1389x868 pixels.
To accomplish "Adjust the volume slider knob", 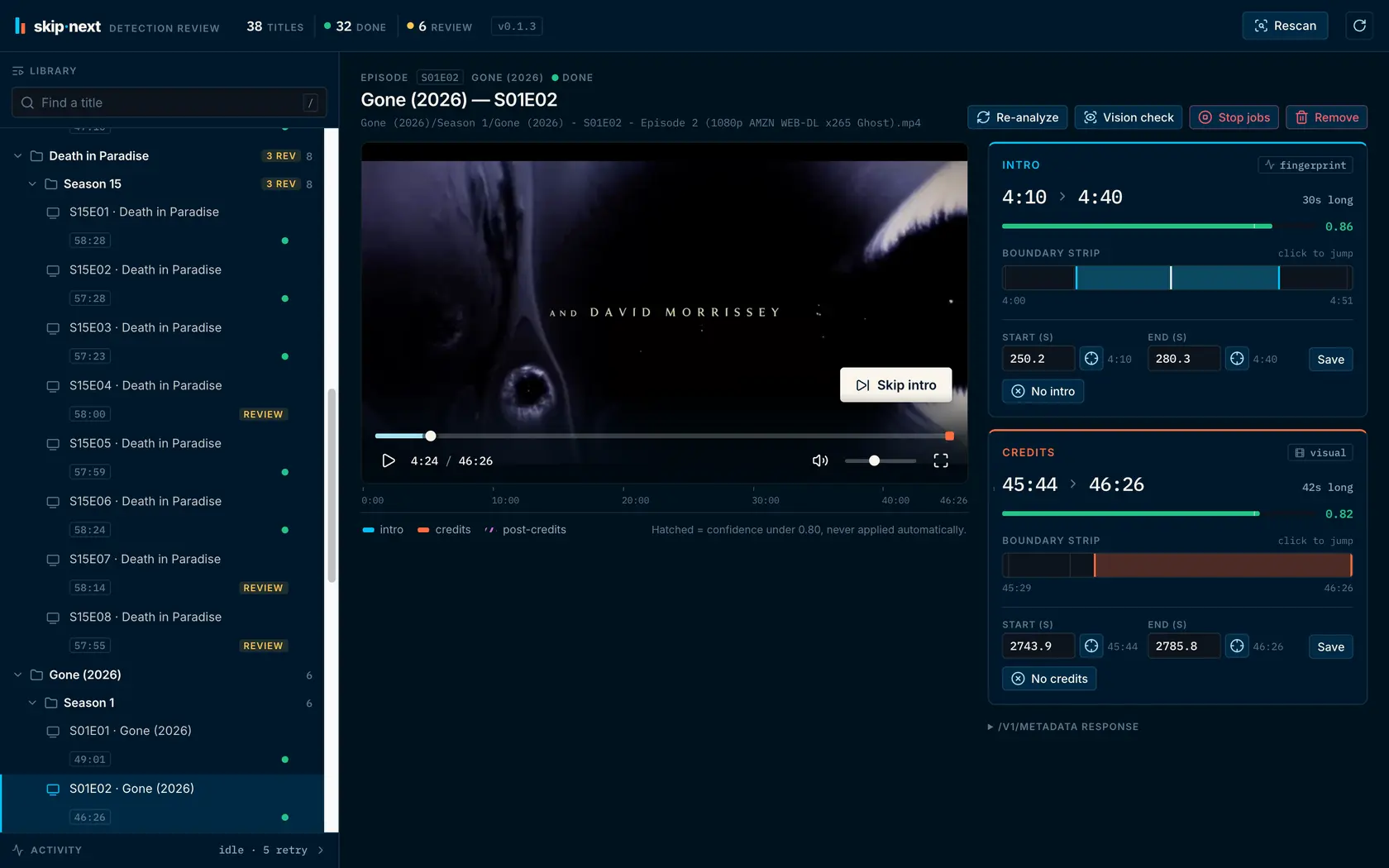I will pyautogui.click(x=874, y=461).
